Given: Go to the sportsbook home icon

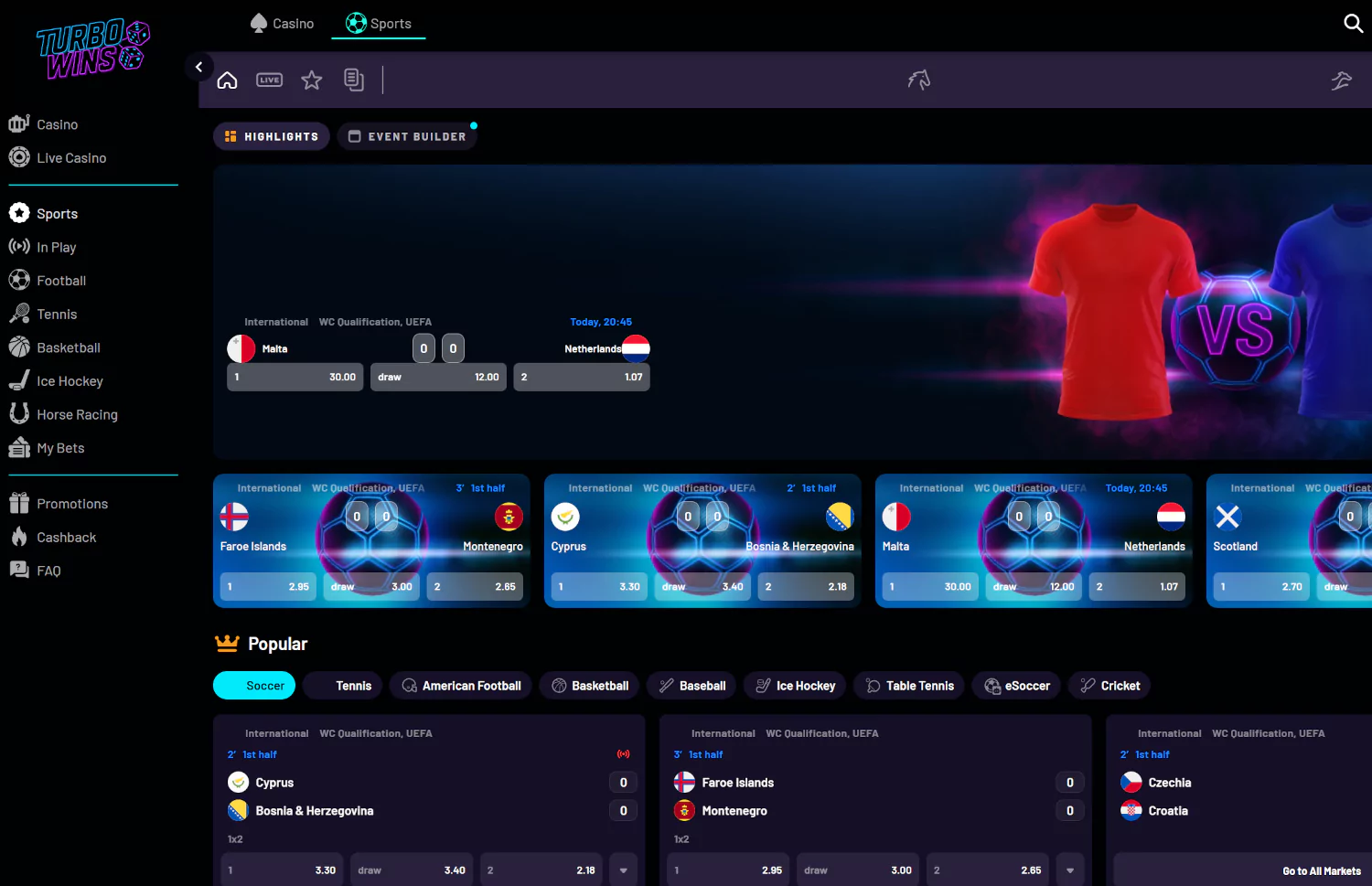Looking at the screenshot, I should 227,80.
